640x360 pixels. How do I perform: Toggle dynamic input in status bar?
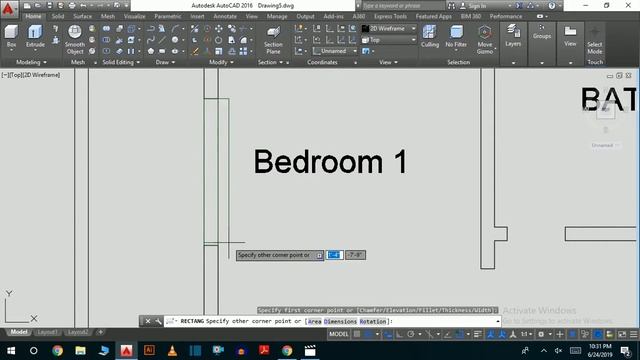[388, 334]
